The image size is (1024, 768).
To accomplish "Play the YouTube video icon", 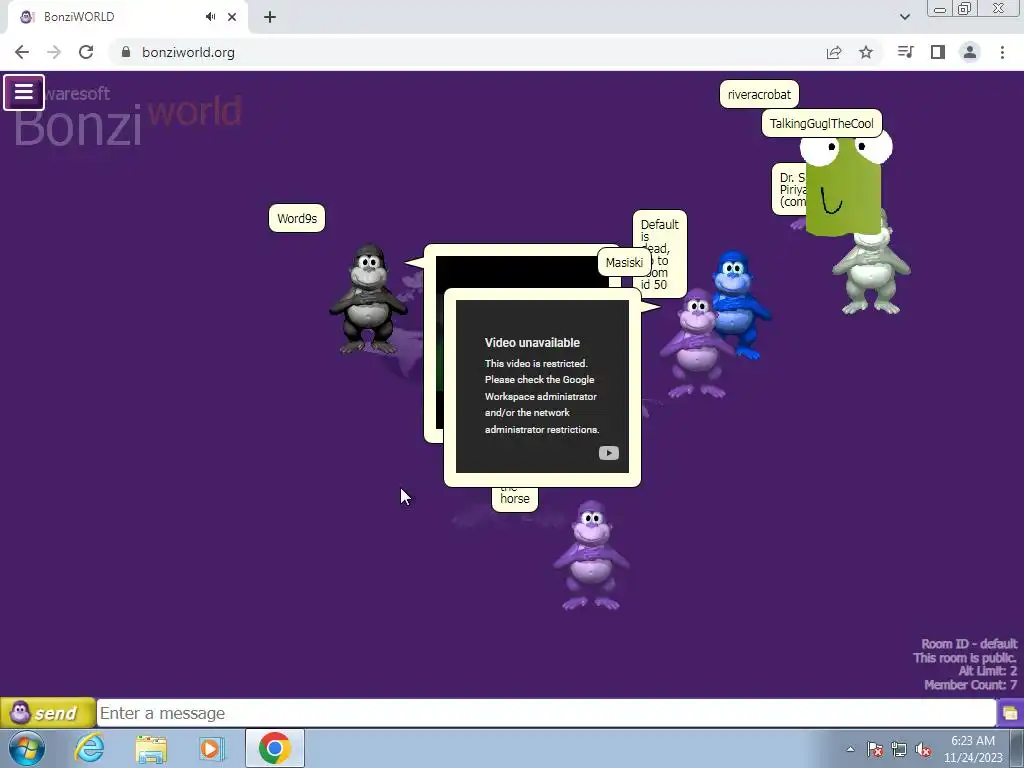I will pos(609,453).
